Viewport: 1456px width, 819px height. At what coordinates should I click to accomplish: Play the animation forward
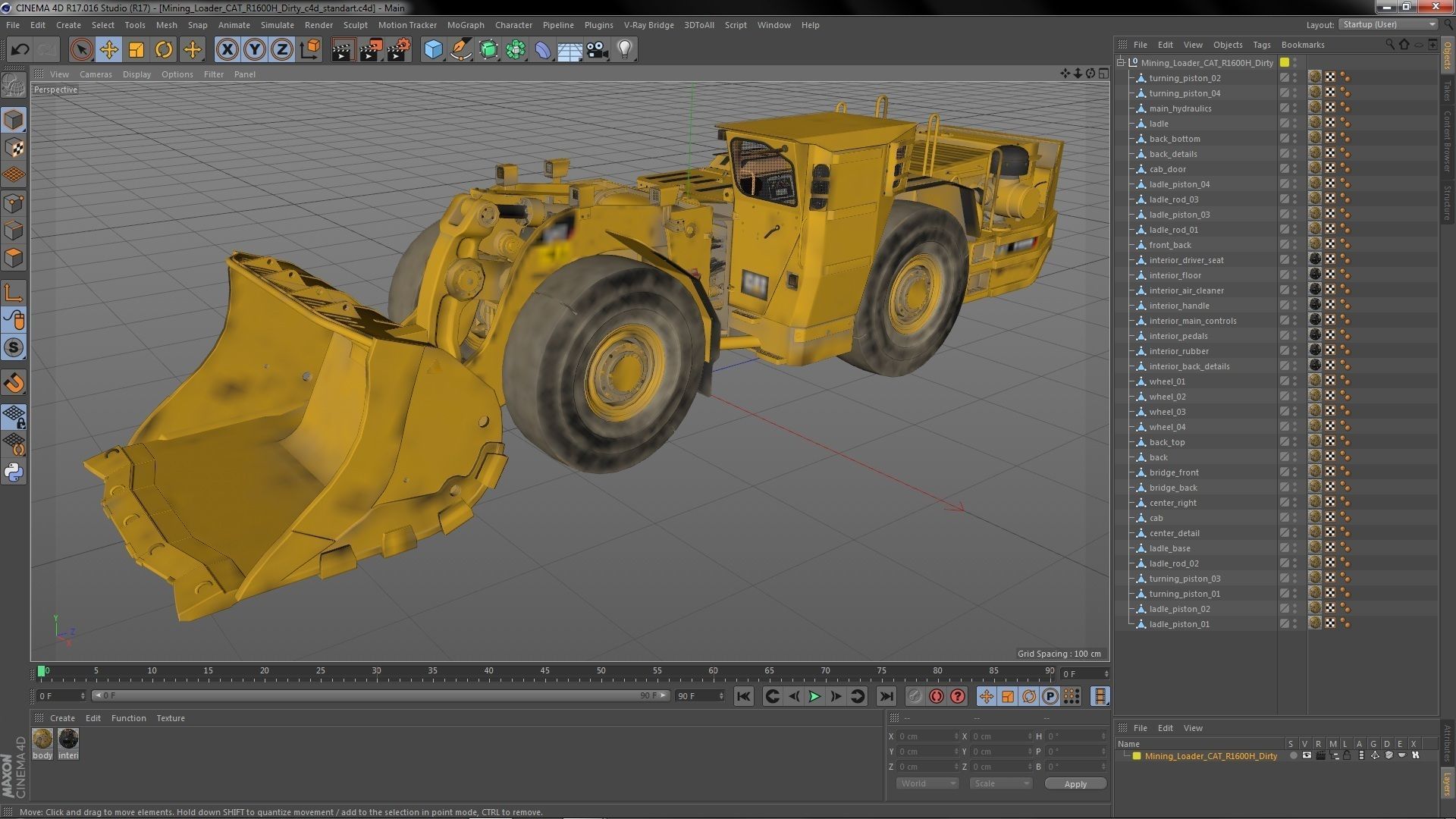(814, 696)
